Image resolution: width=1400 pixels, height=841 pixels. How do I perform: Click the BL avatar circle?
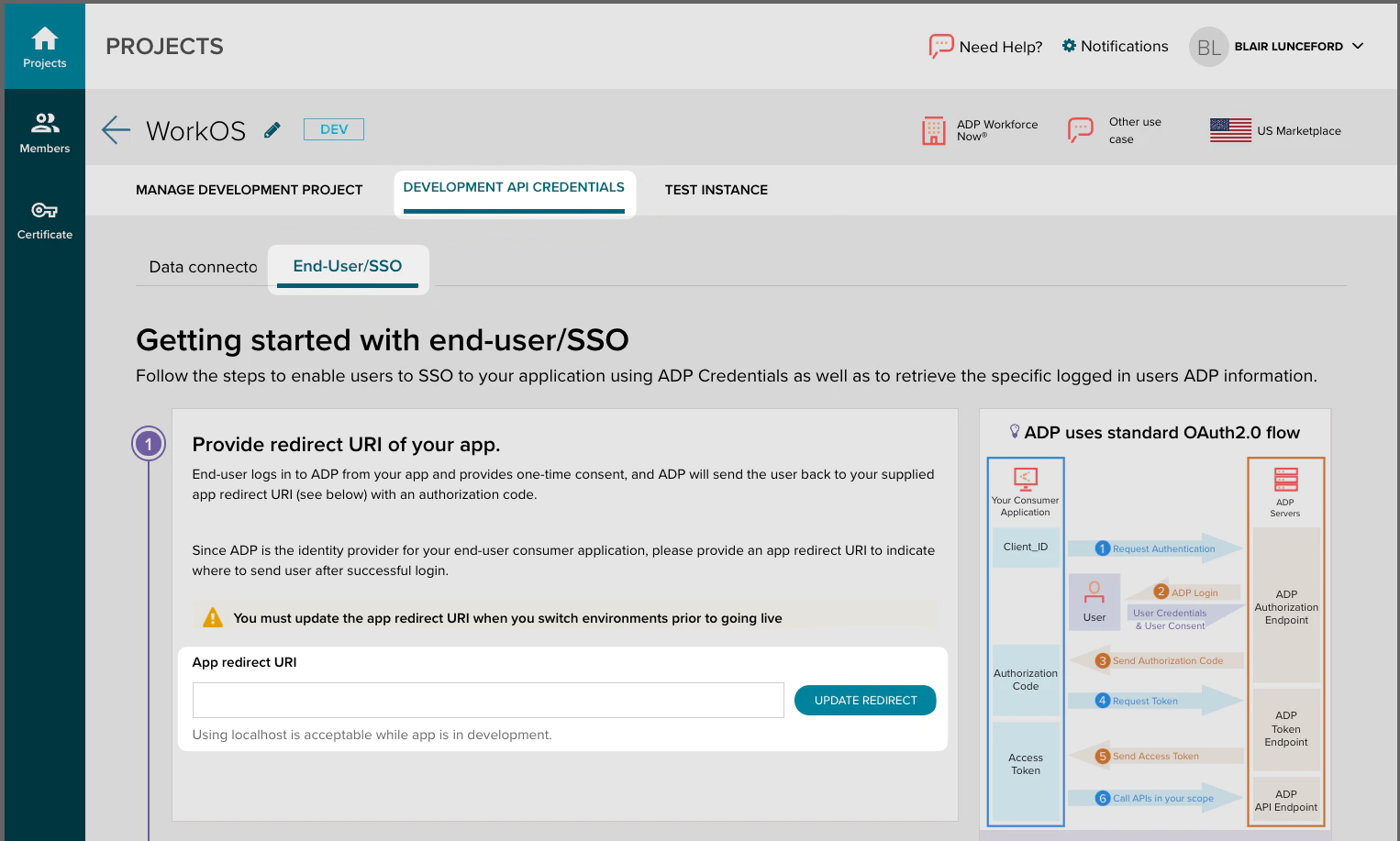1208,47
